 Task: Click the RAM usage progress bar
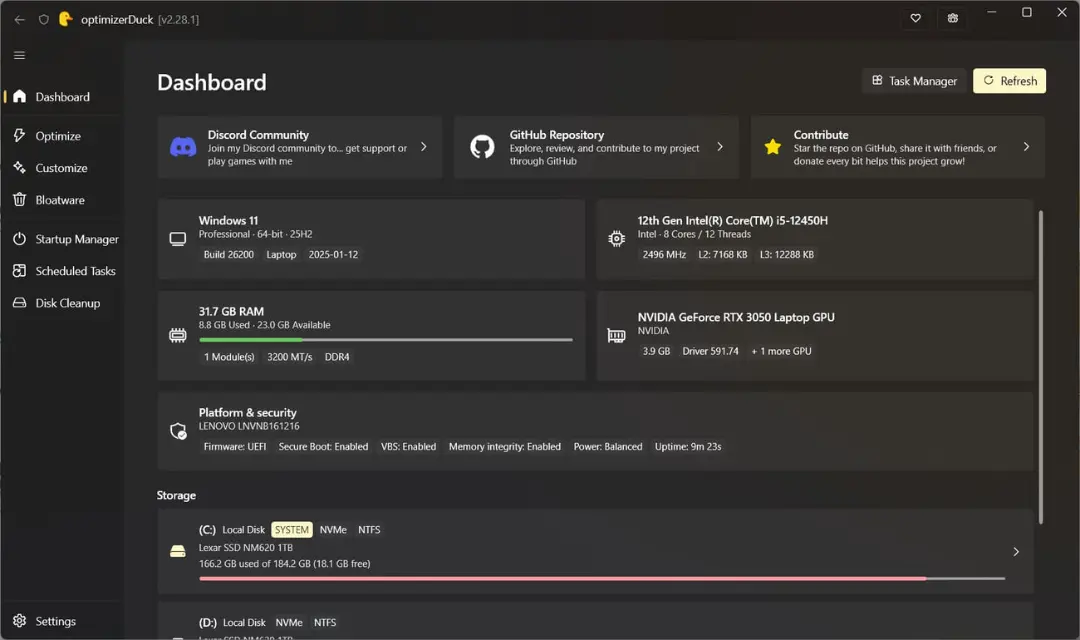[x=386, y=340]
